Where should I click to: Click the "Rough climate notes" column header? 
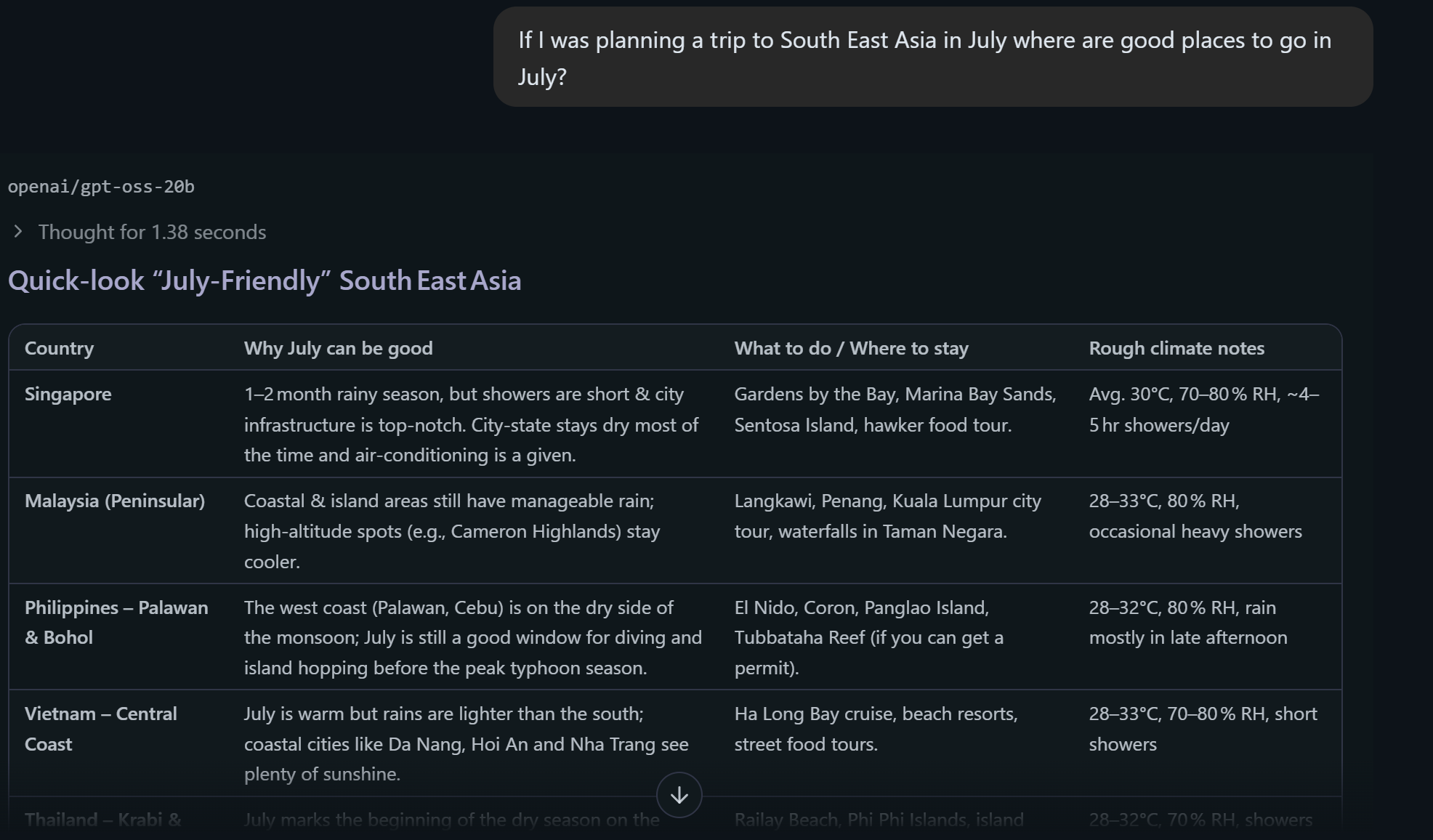[x=1176, y=348]
